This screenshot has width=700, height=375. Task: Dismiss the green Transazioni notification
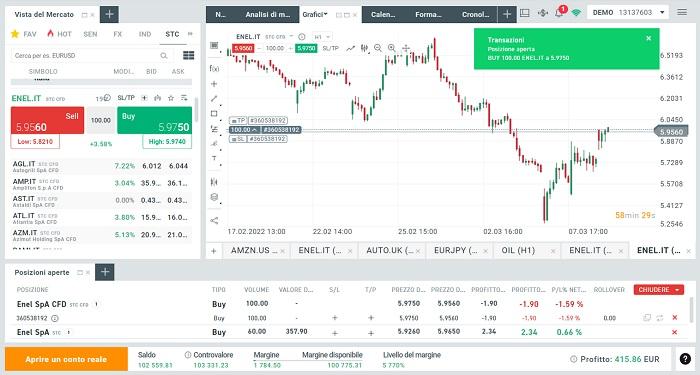point(649,38)
